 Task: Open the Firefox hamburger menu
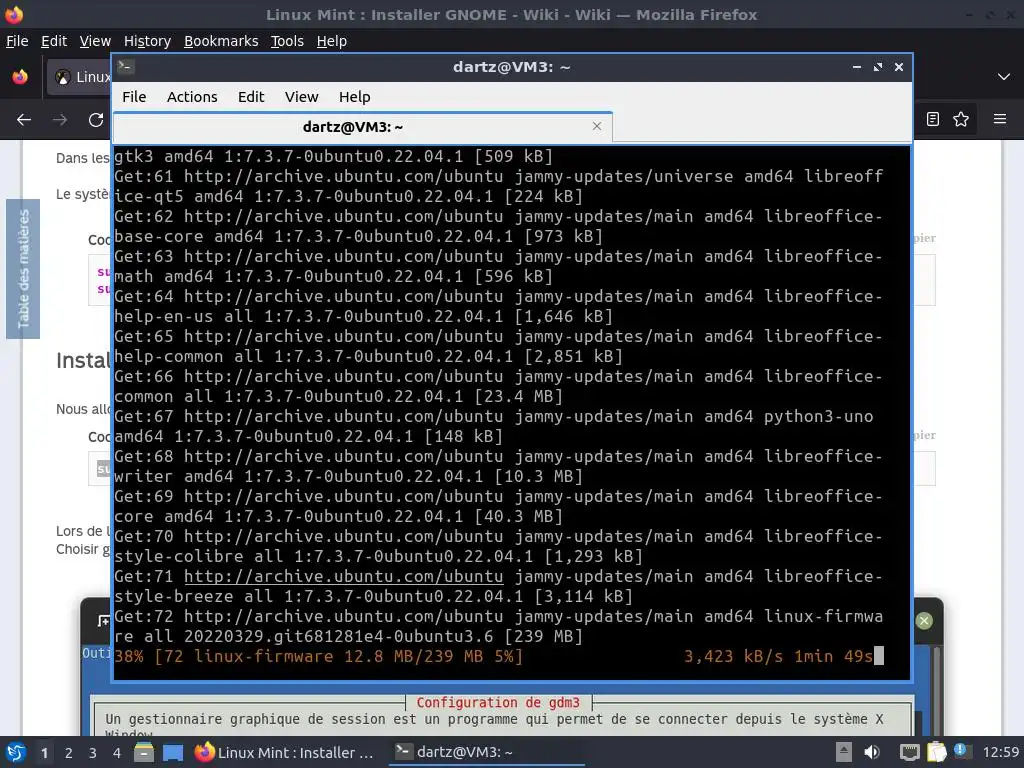point(1000,119)
